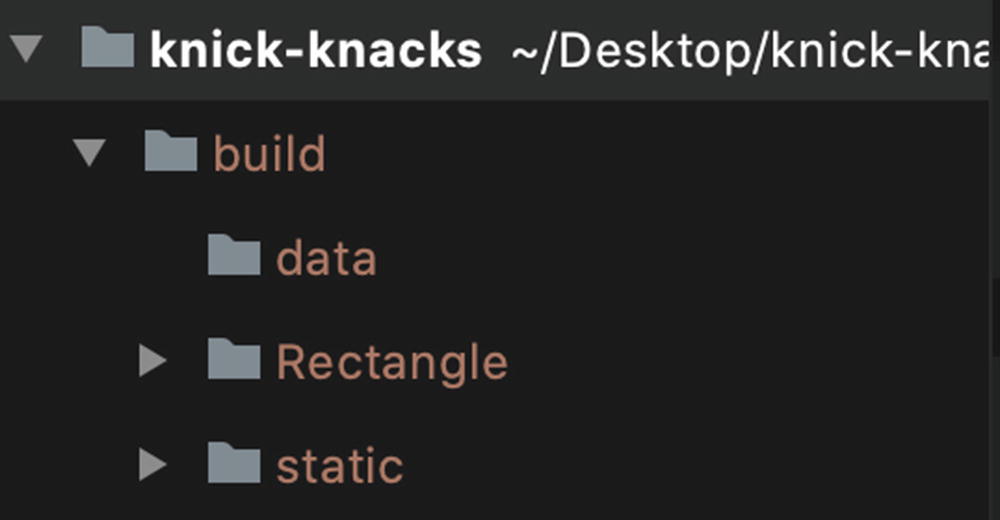This screenshot has width=1000, height=520.
Task: Click blank space right of Rectangle label
Action: coord(750,362)
